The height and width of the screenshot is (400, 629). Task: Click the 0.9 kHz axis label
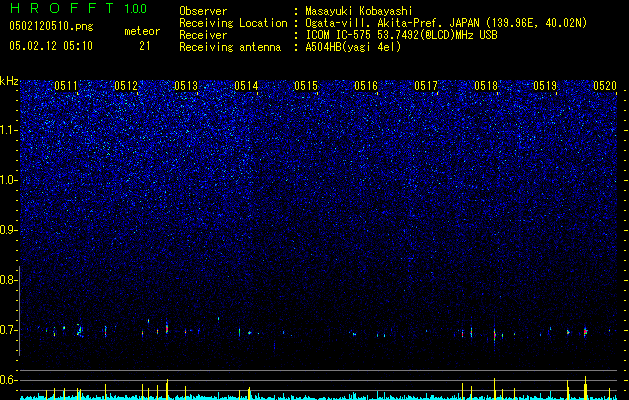(8, 230)
